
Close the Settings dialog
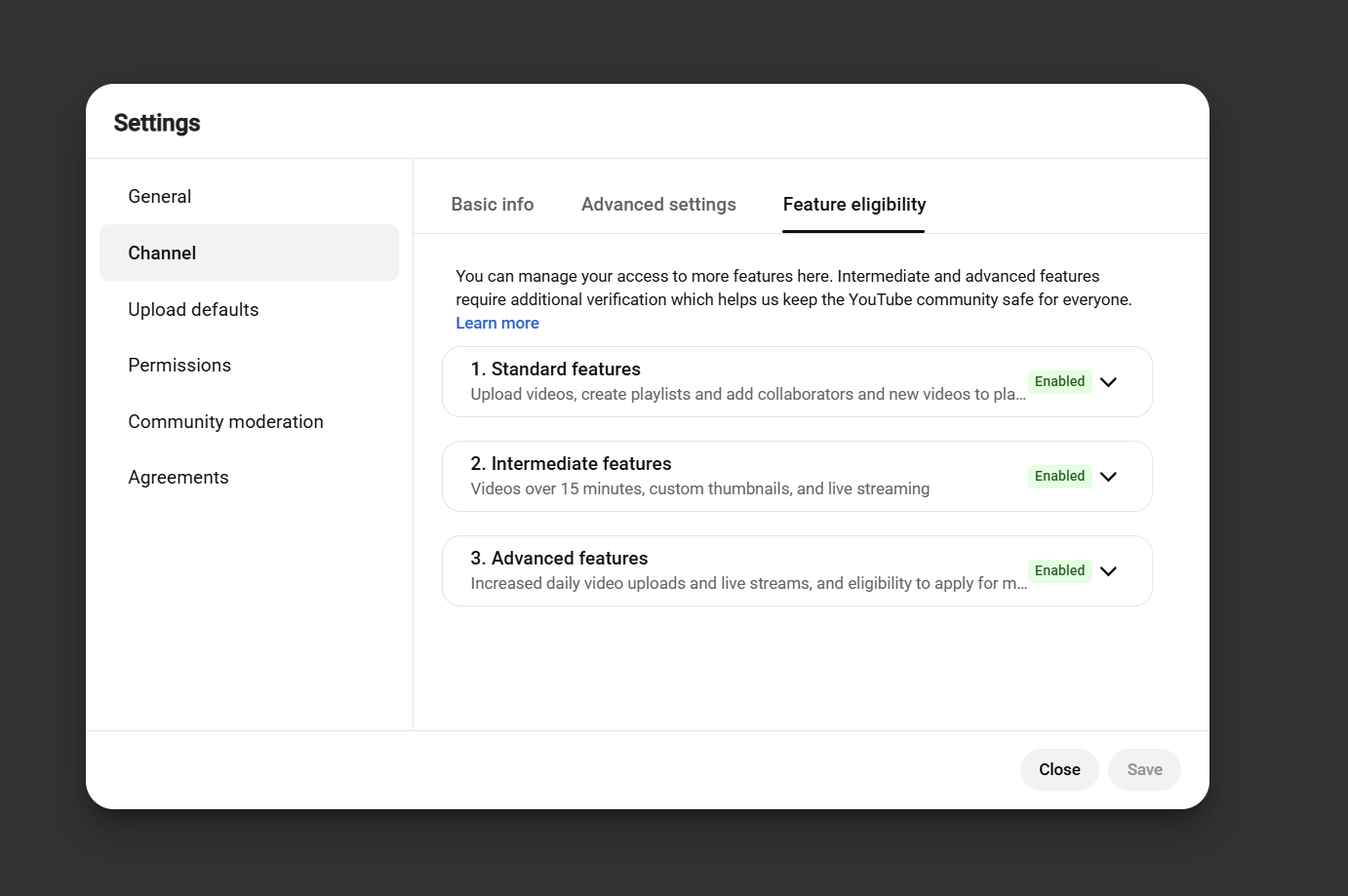click(x=1059, y=769)
